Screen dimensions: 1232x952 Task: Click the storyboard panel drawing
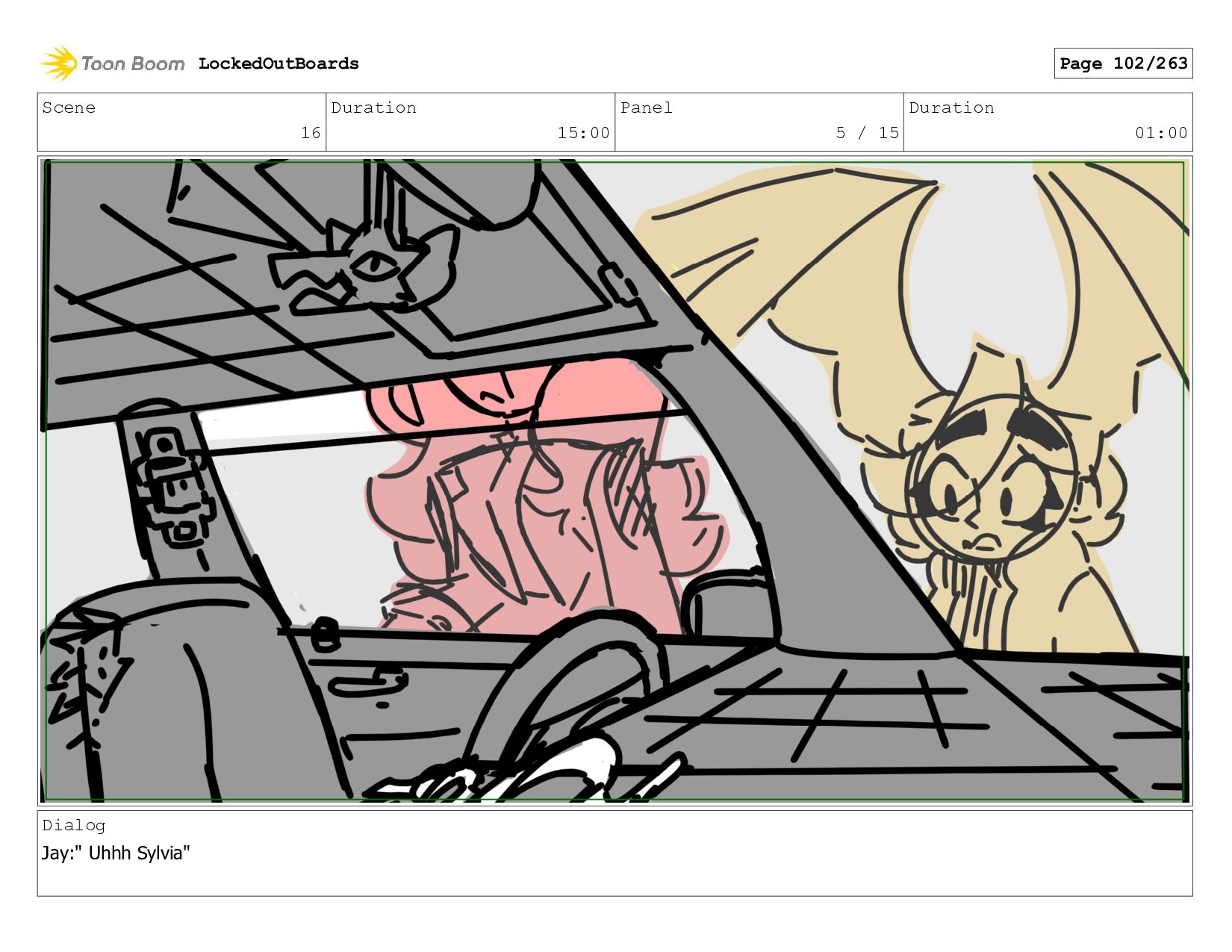[615, 480]
